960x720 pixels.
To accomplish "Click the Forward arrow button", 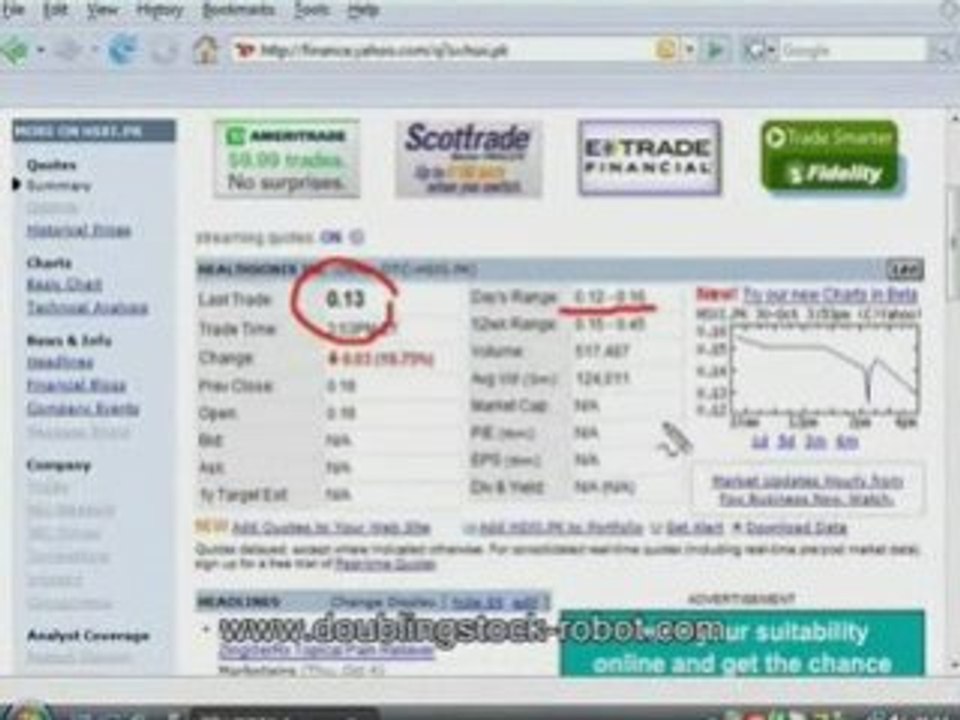I will pos(69,50).
